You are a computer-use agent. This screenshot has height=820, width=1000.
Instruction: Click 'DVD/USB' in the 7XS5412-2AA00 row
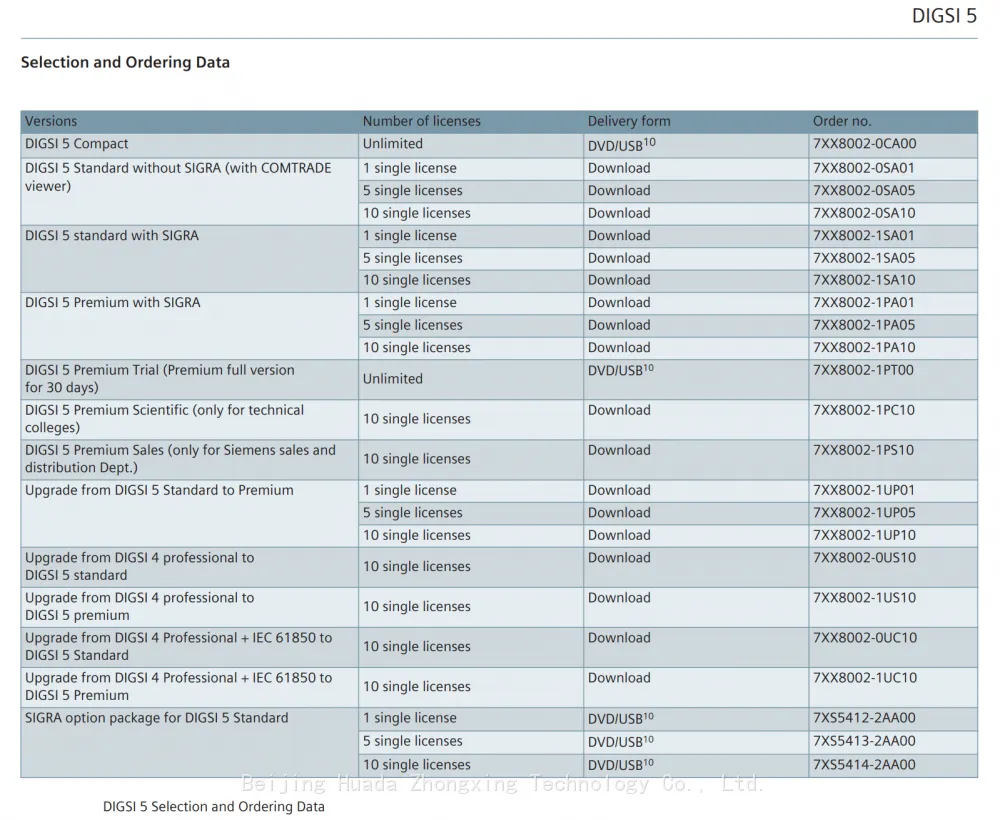point(621,719)
